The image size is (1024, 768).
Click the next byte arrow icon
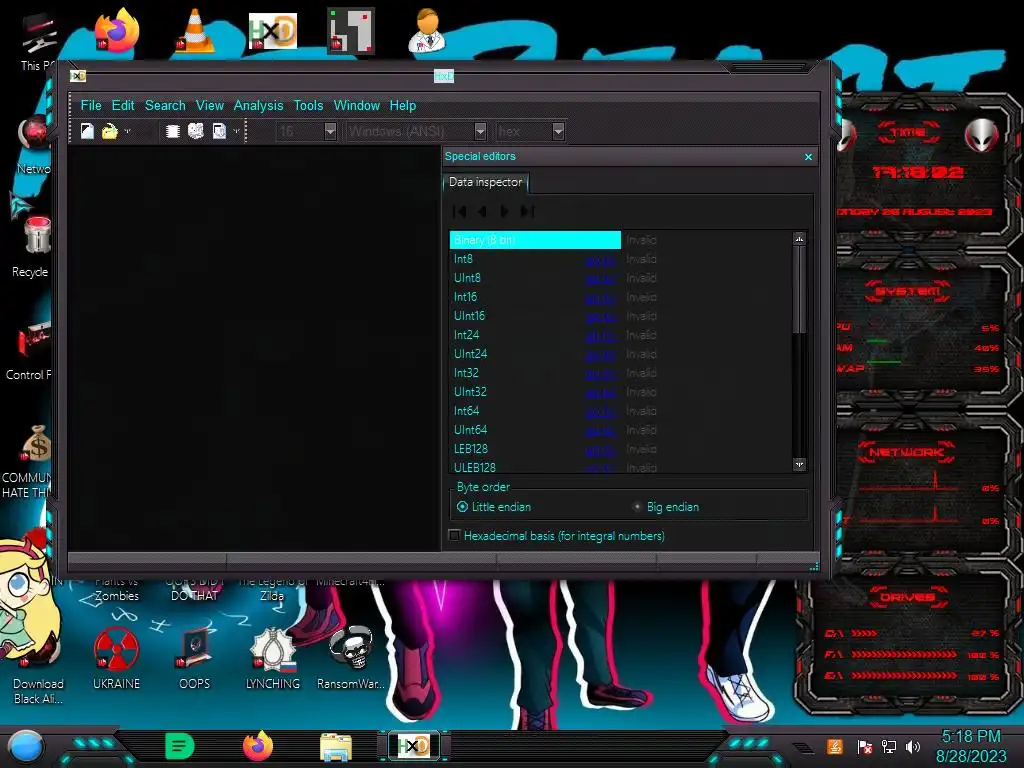(x=504, y=212)
